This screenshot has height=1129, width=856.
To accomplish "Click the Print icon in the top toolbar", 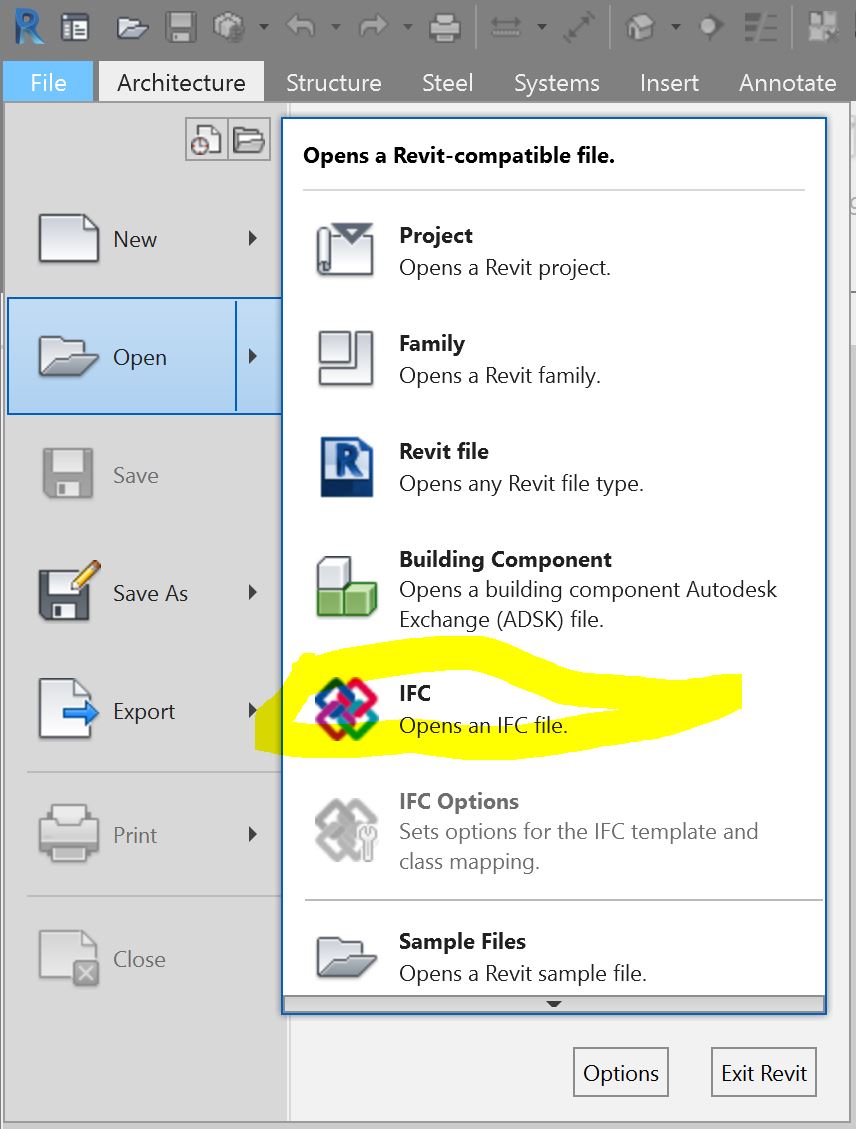I will (444, 27).
